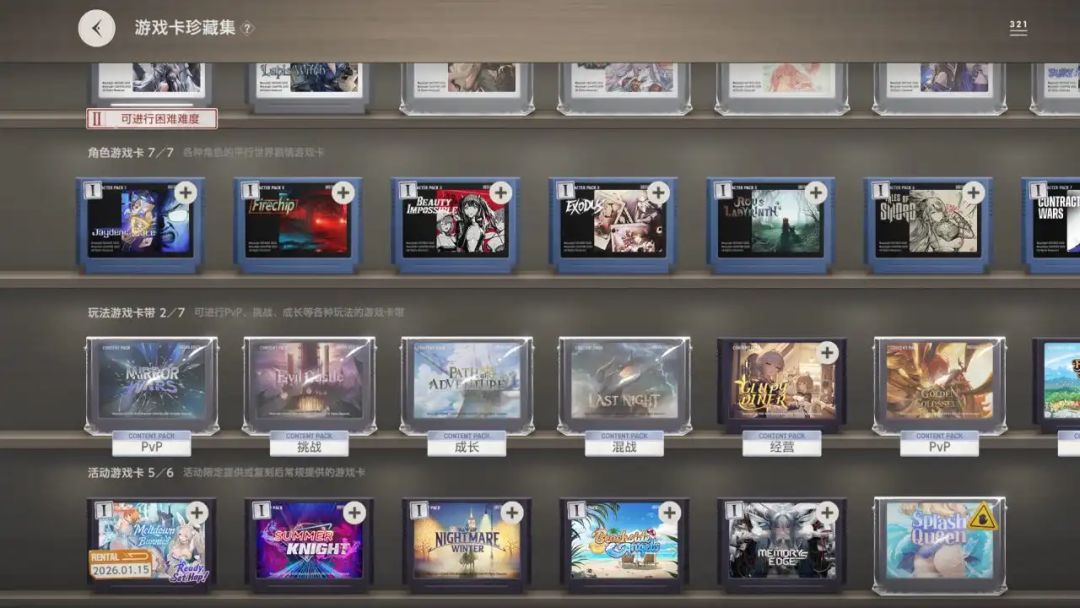Click level I badge on Beauty Impossible card
Screen dimensions: 1080x608
coord(408,190)
